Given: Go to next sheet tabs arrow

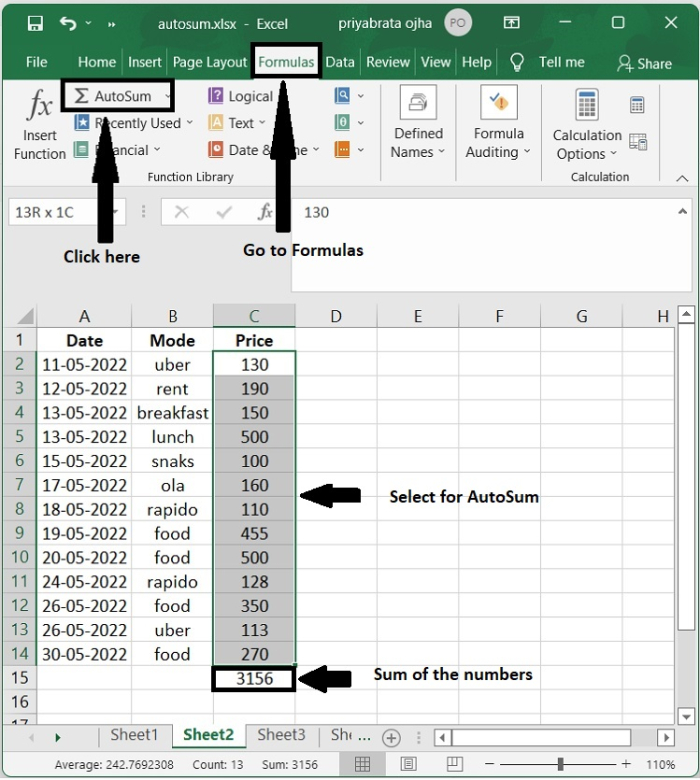Looking at the screenshot, I should click(x=57, y=737).
